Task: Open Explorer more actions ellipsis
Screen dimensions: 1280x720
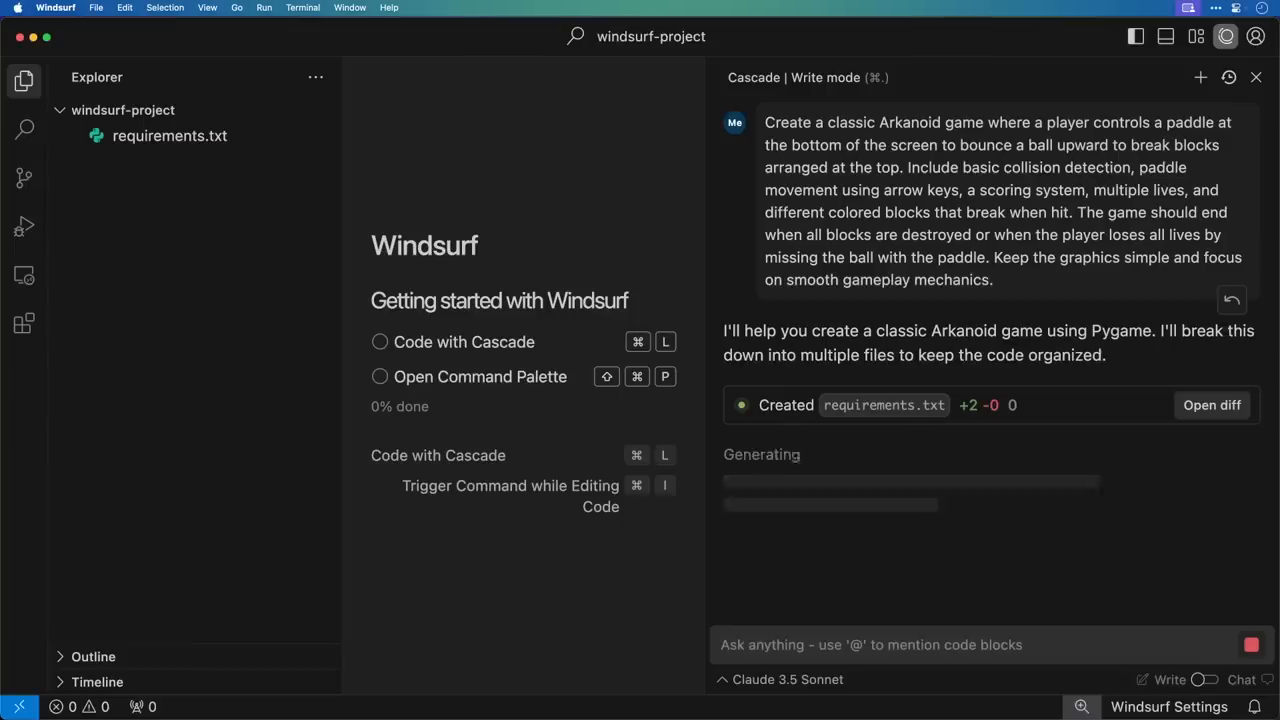Action: click(316, 77)
